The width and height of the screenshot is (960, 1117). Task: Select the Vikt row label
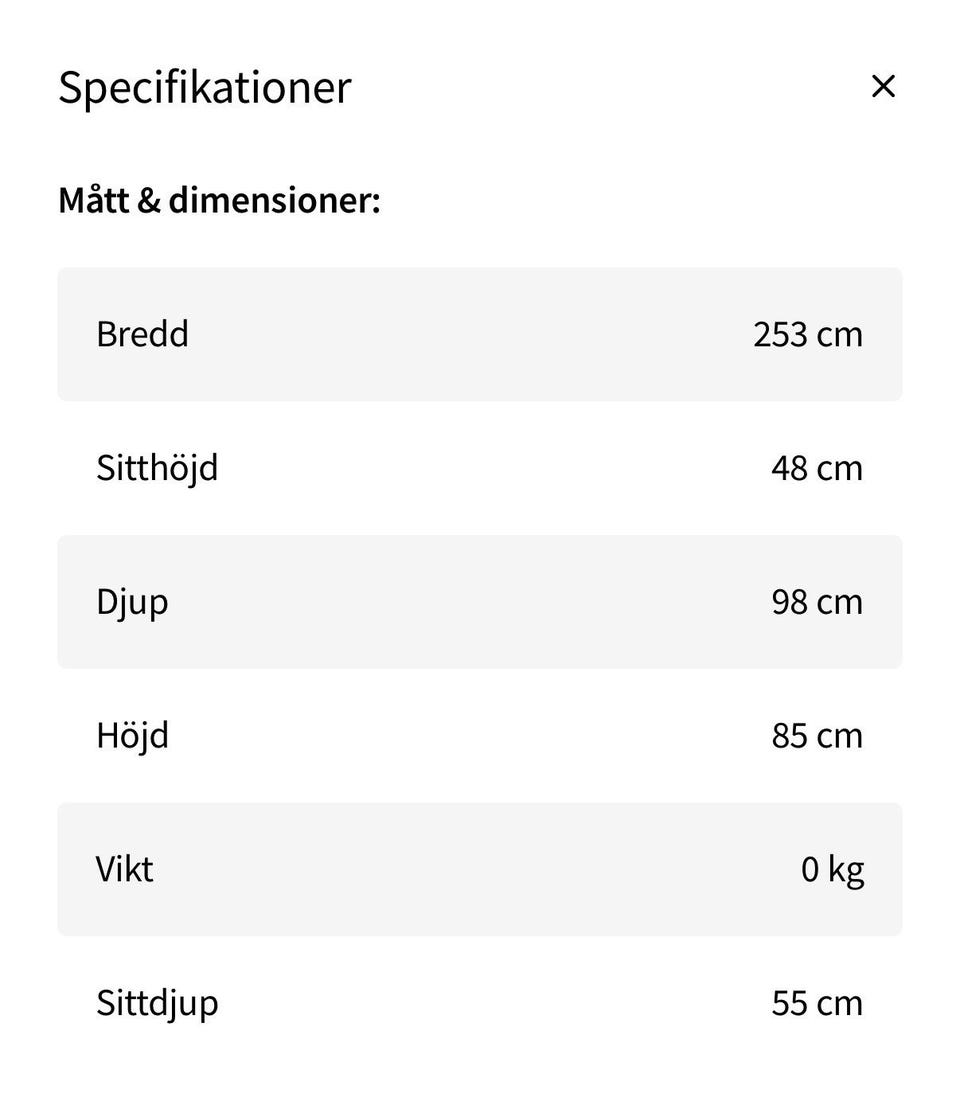coord(125,869)
